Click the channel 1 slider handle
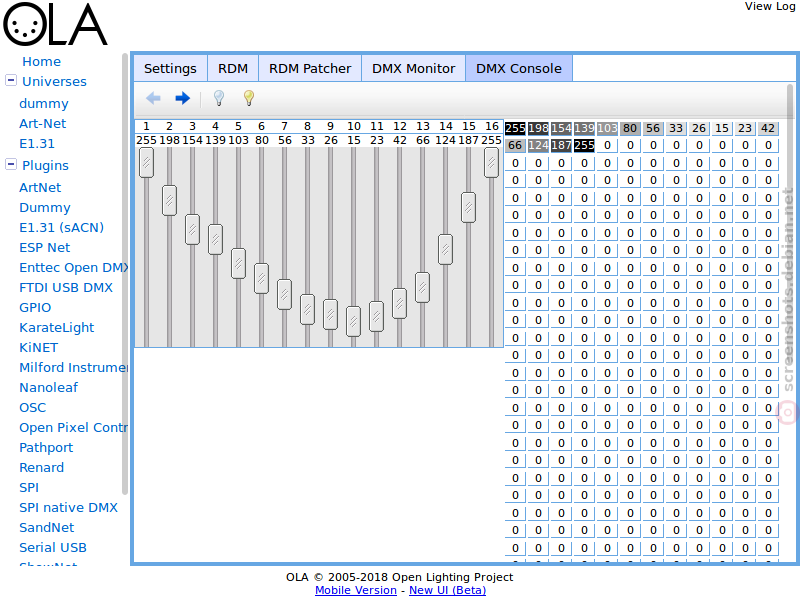This screenshot has height=600, width=800. point(146,163)
